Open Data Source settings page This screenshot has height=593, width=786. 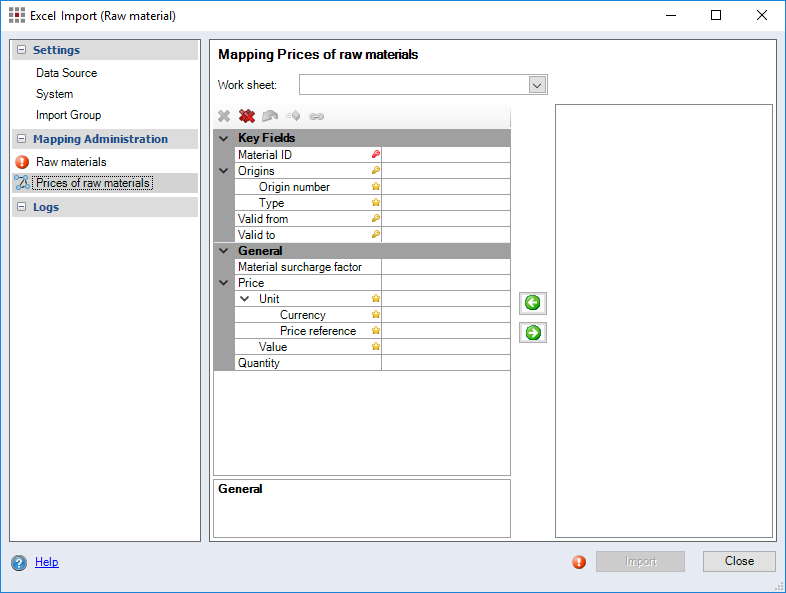point(66,73)
